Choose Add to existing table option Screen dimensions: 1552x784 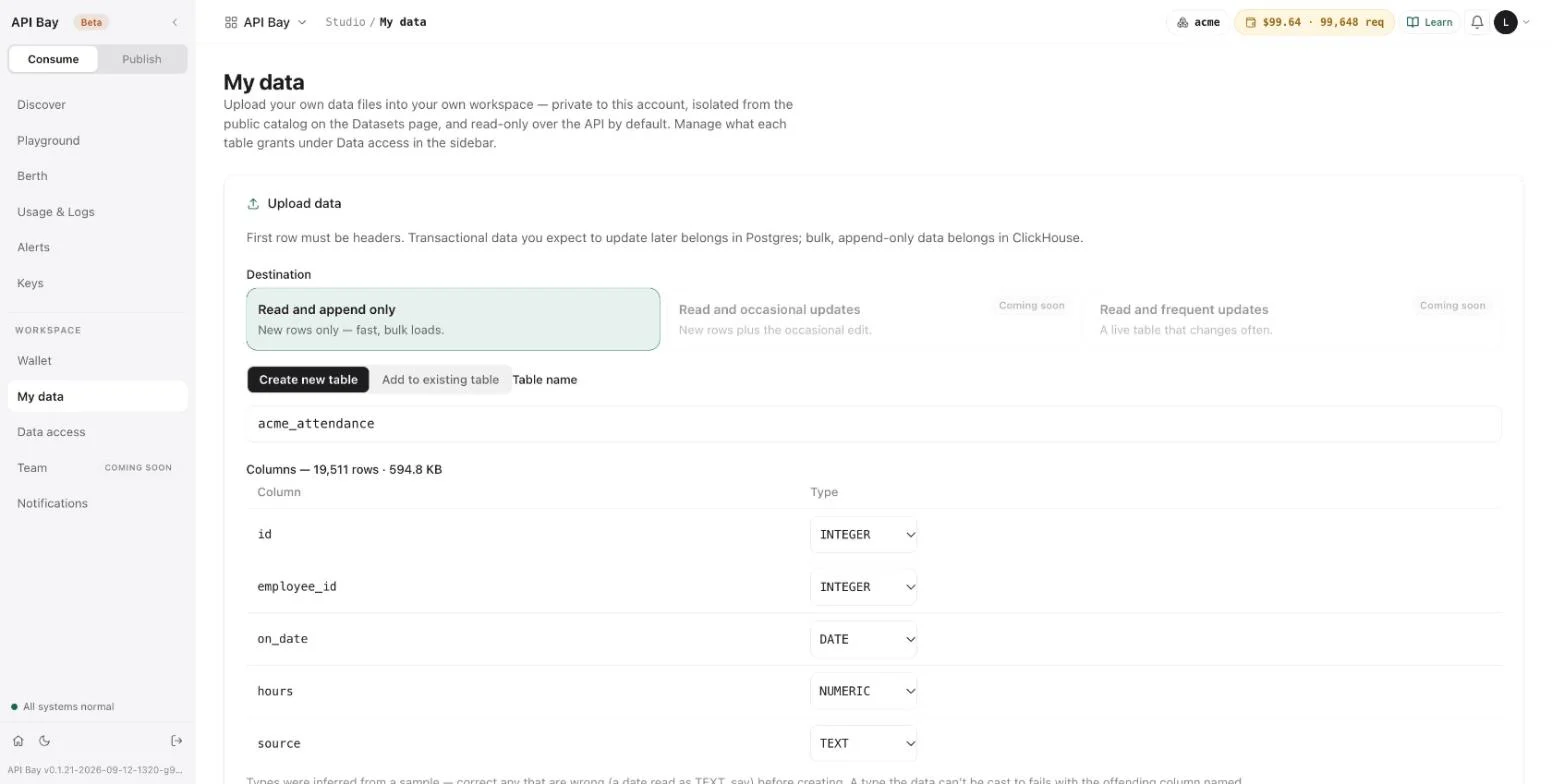coord(440,380)
